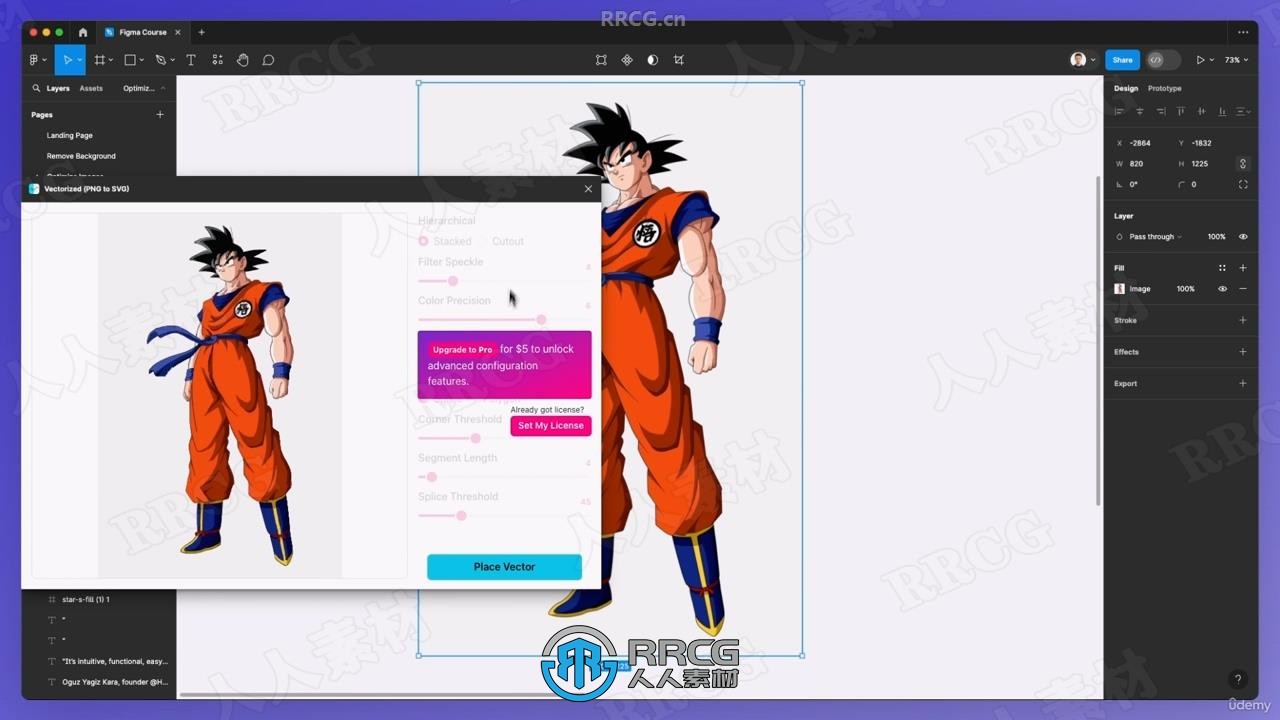The width and height of the screenshot is (1280, 720).
Task: Add a stroke with plus icon
Action: 1243,320
